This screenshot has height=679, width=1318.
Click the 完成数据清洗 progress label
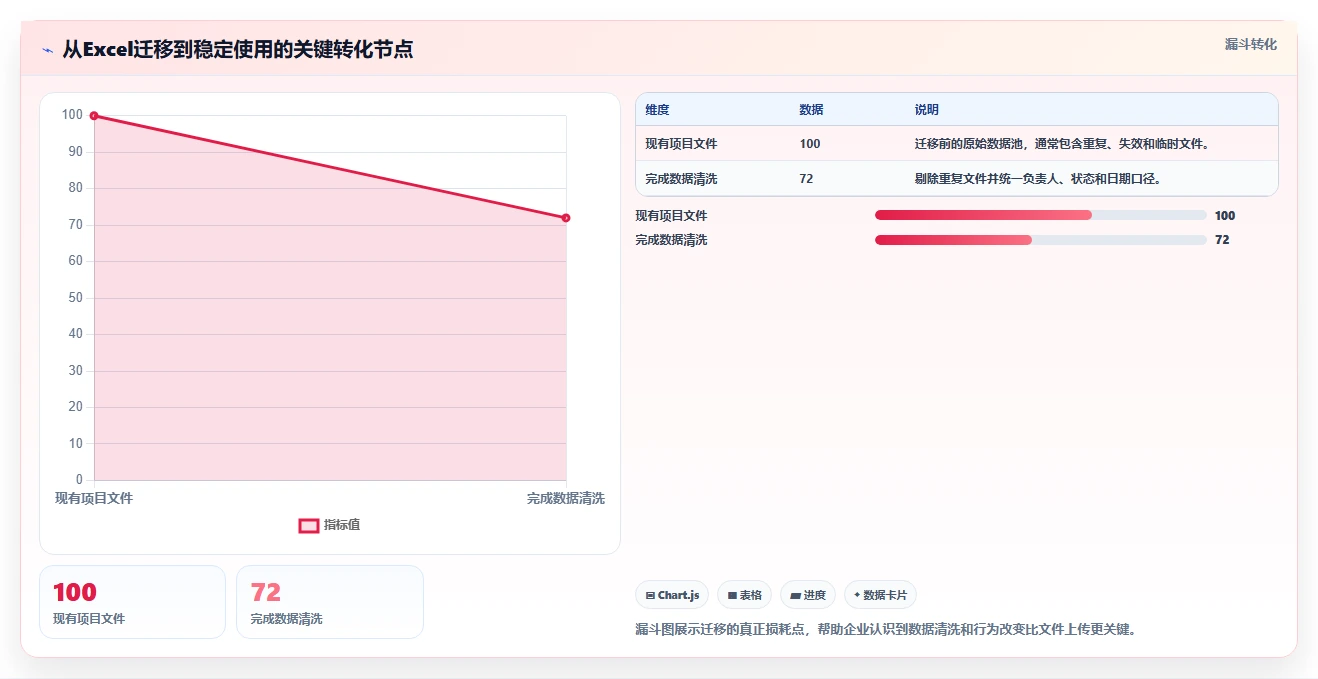pyautogui.click(x=671, y=240)
